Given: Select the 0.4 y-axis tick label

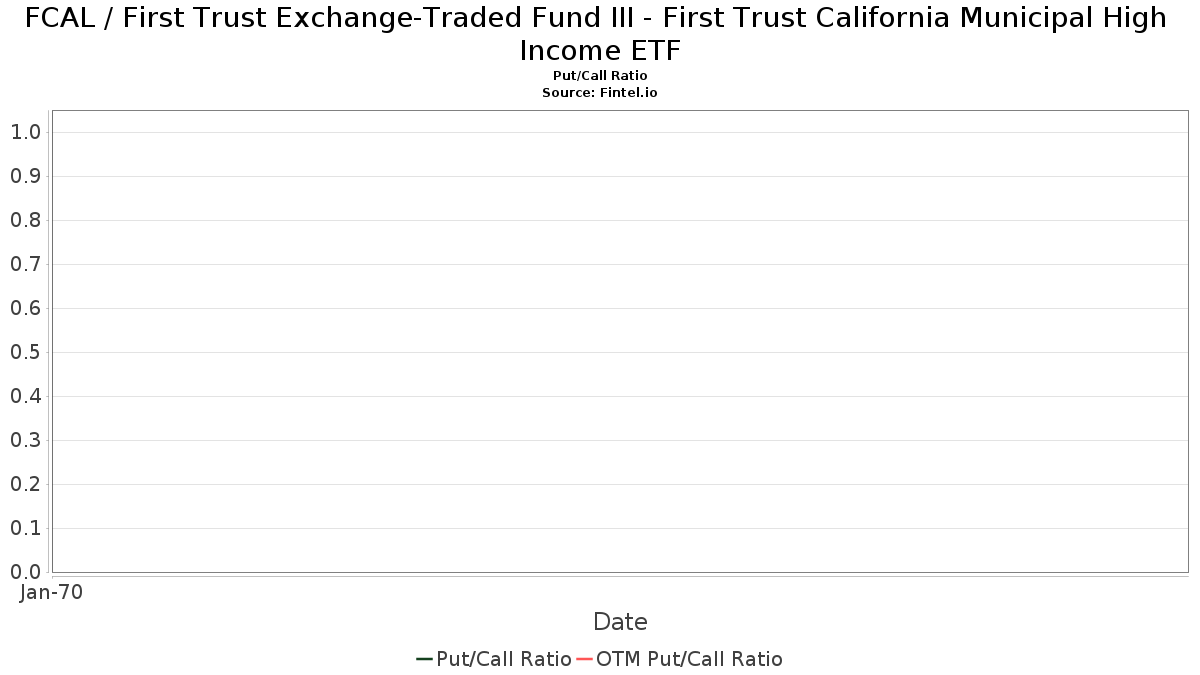Looking at the screenshot, I should click(25, 396).
